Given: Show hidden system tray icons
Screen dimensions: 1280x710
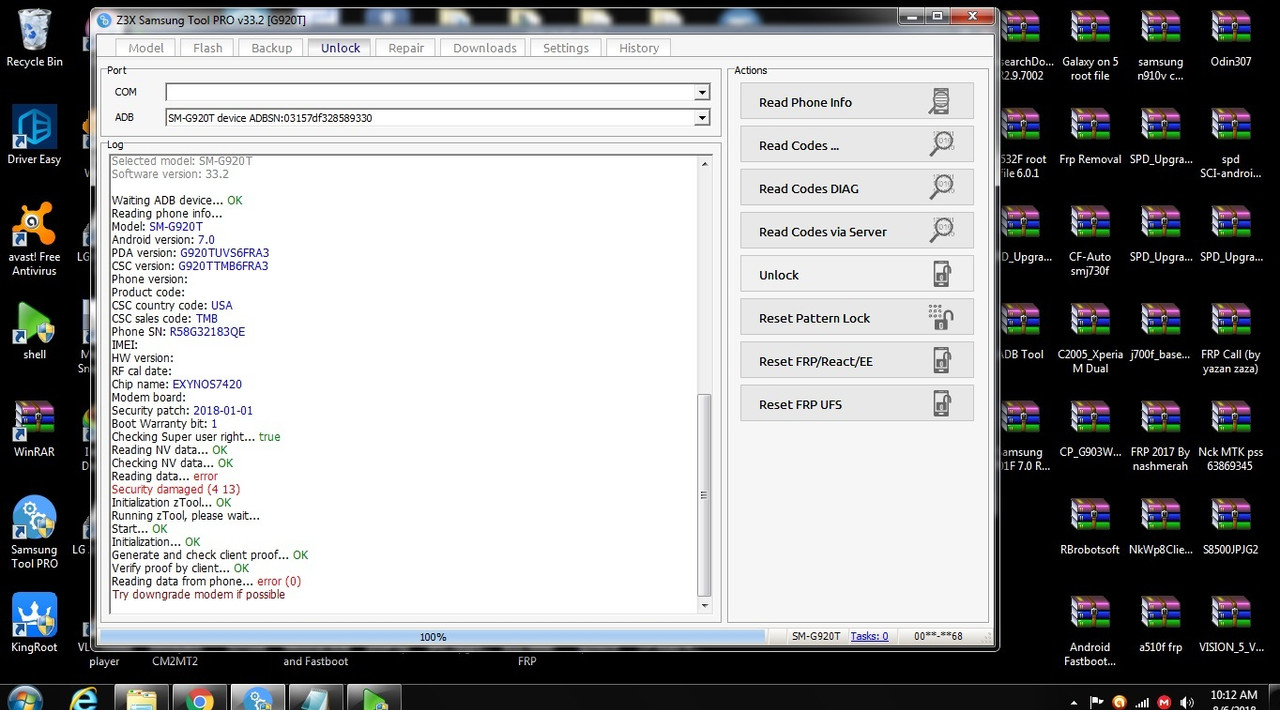Looking at the screenshot, I should (x=1075, y=701).
